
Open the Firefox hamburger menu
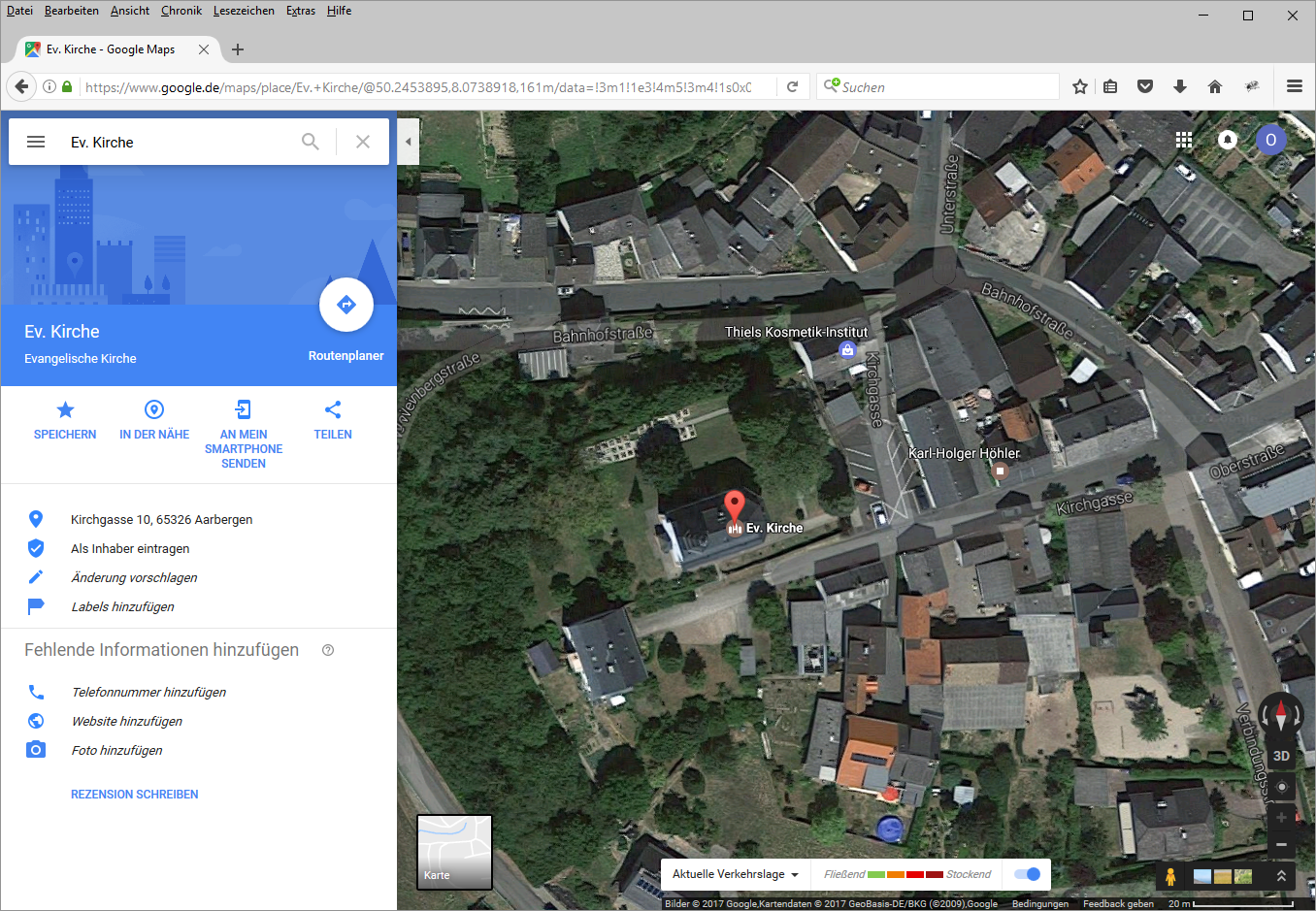click(1295, 86)
